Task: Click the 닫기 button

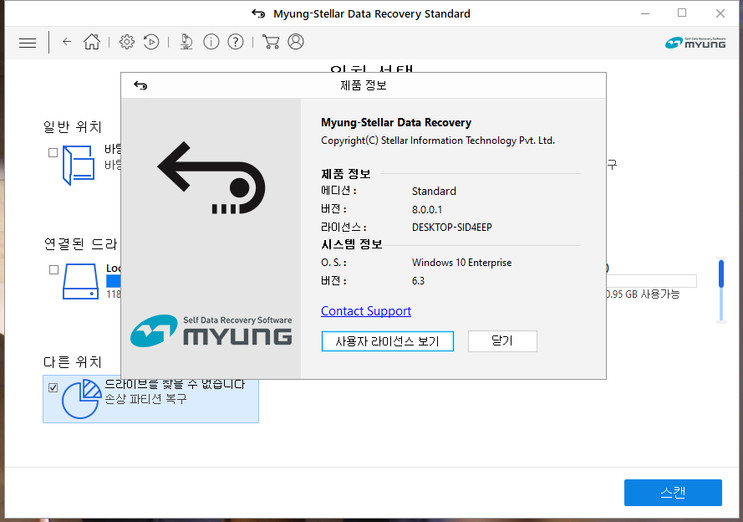Action: (x=502, y=341)
